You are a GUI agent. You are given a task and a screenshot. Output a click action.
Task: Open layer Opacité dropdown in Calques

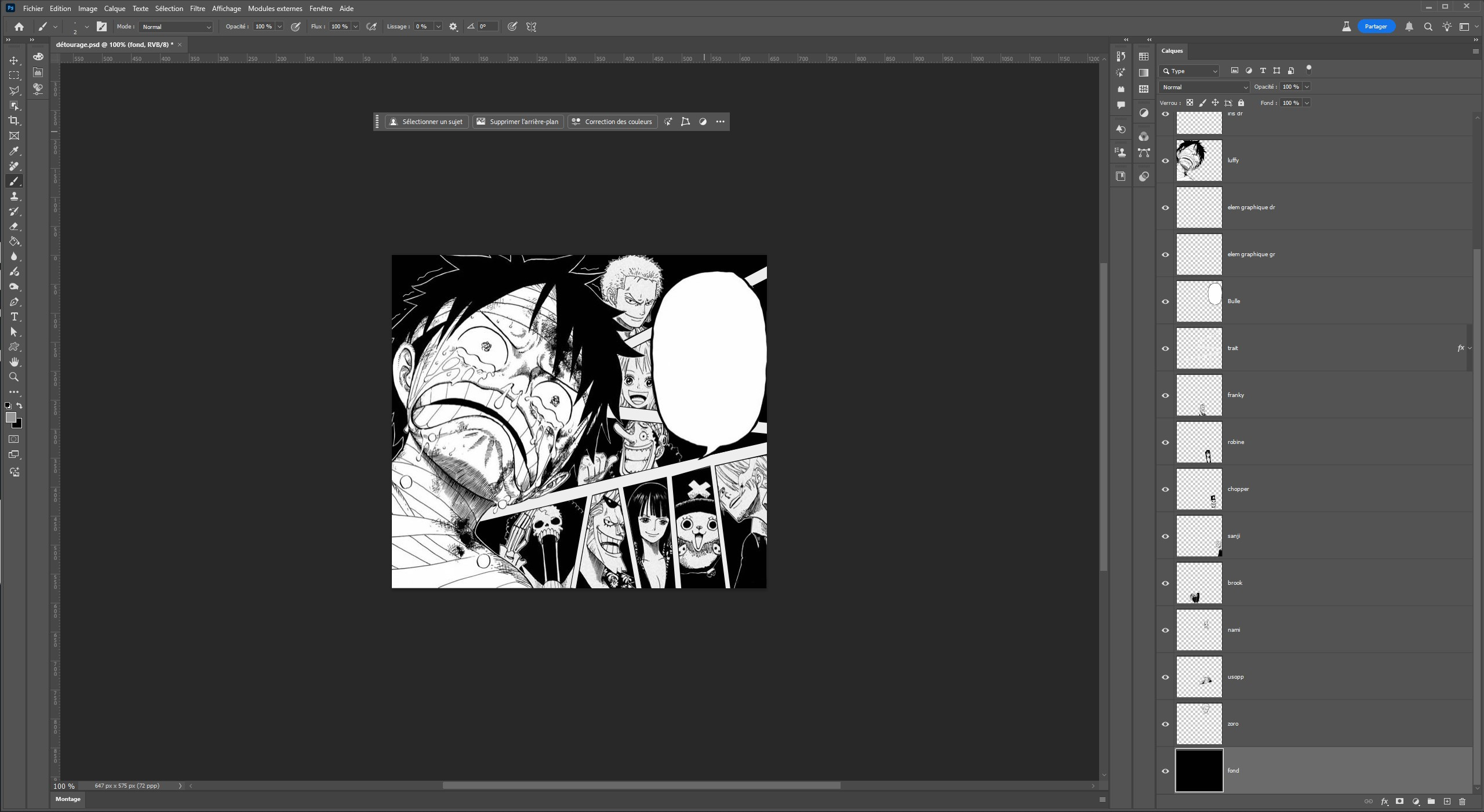1307,87
